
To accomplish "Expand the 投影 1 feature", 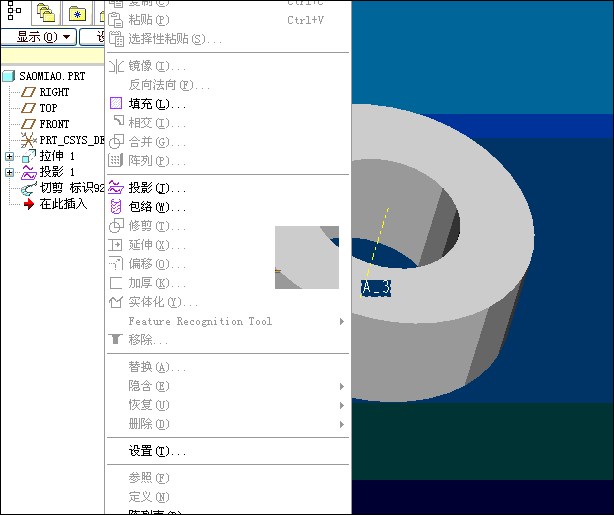I will [9, 172].
